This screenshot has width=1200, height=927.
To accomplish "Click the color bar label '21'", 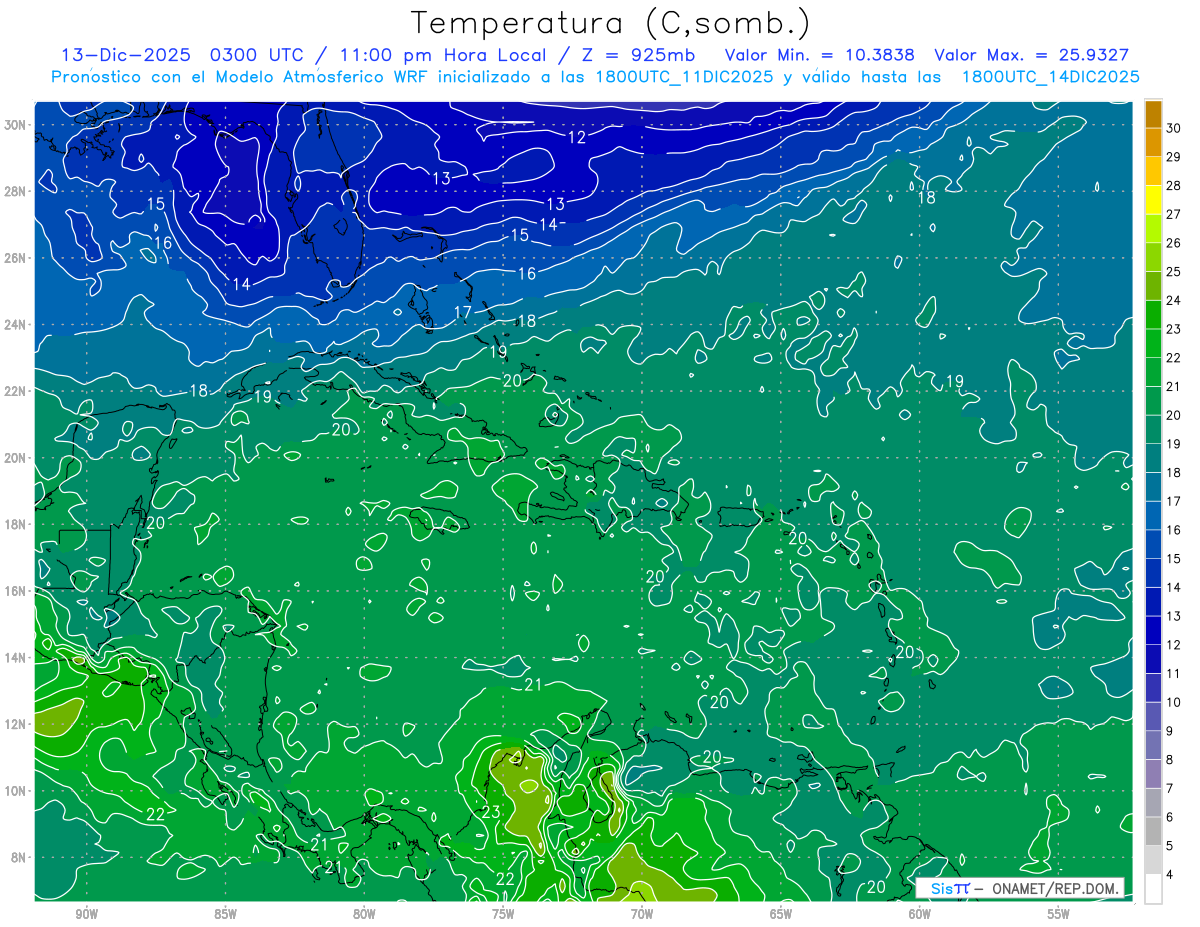I will pyautogui.click(x=1173, y=386).
